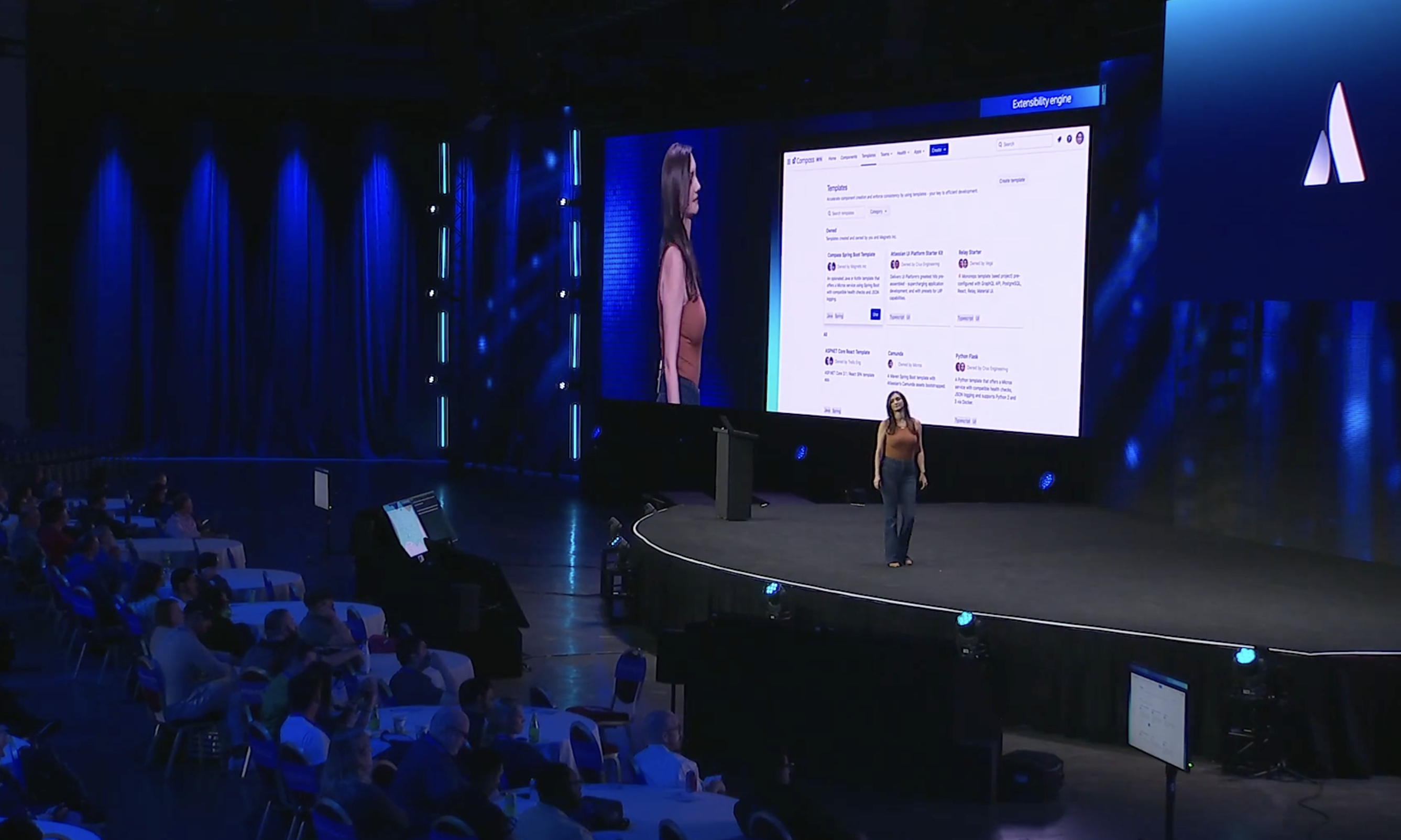Go to the Home nav item

coord(832,159)
